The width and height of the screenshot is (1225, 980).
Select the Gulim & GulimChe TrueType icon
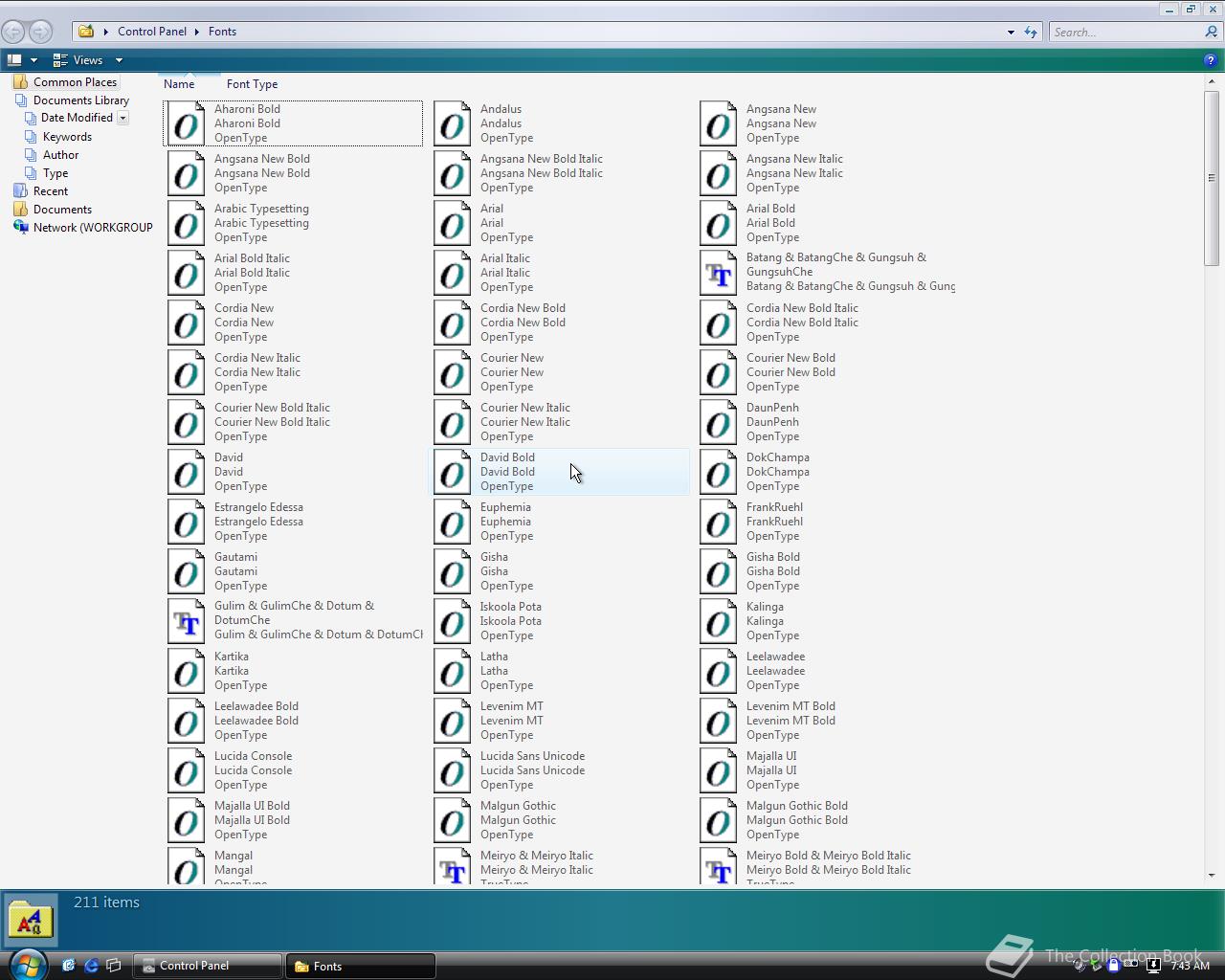point(187,621)
